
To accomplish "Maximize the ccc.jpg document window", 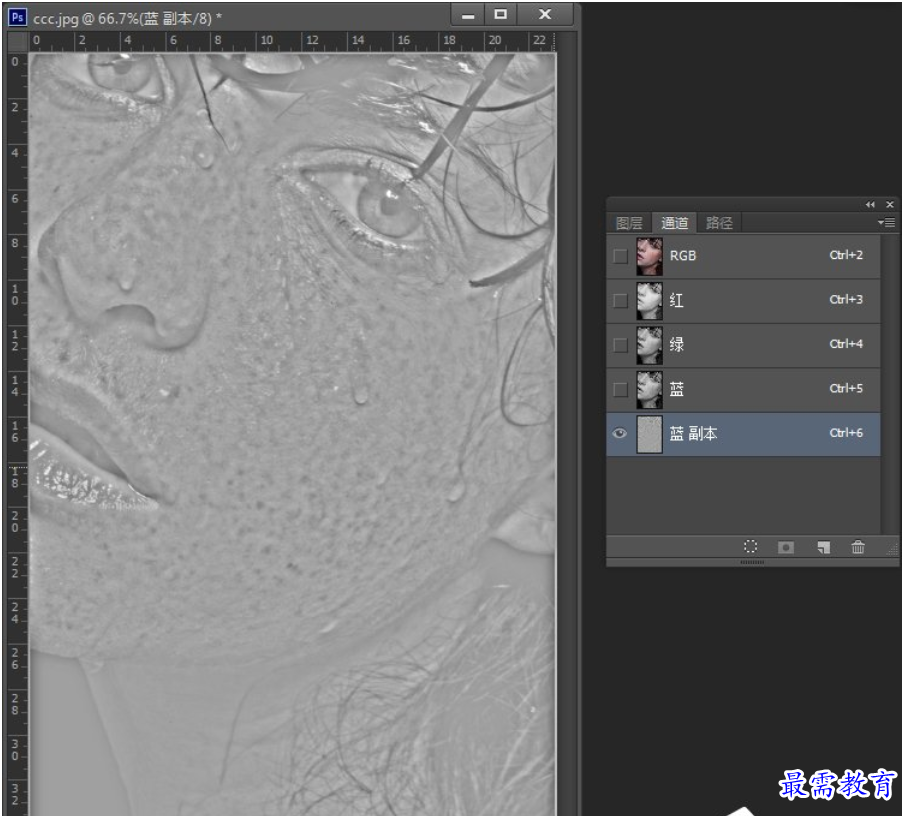I will click(x=500, y=15).
